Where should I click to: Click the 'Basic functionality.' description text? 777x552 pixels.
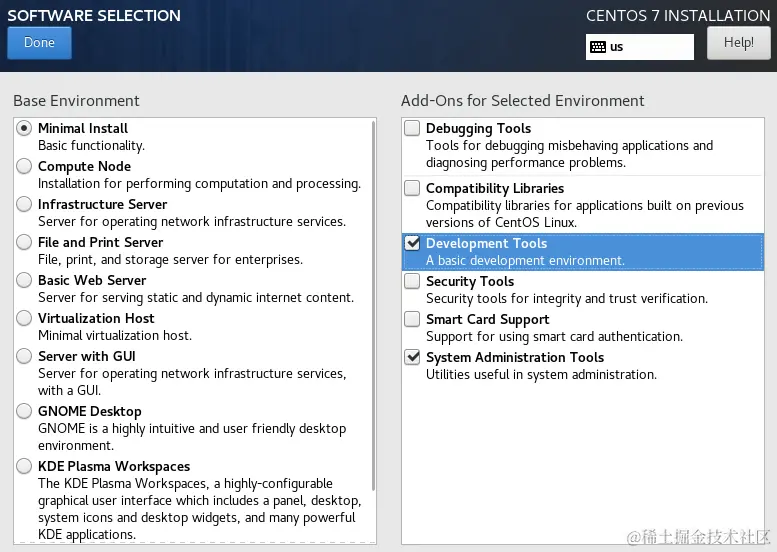91,146
